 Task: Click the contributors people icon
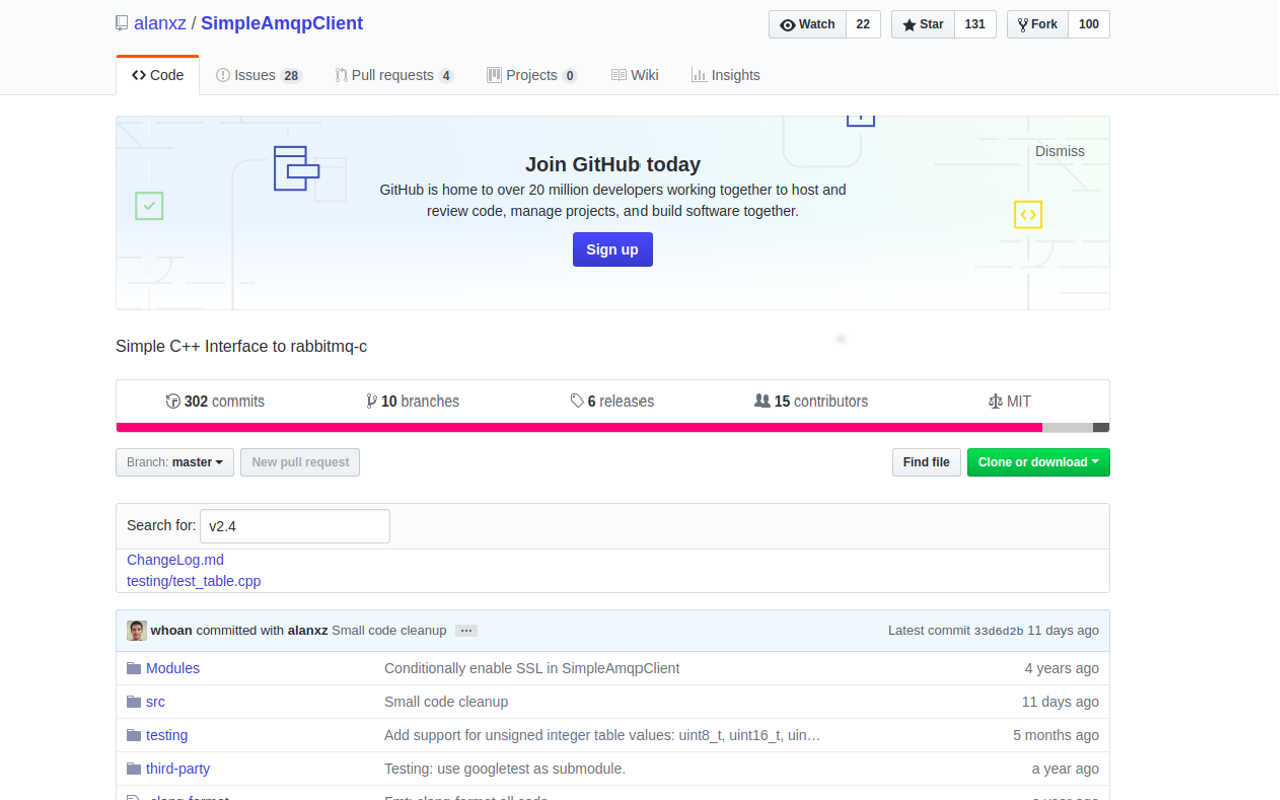point(762,401)
